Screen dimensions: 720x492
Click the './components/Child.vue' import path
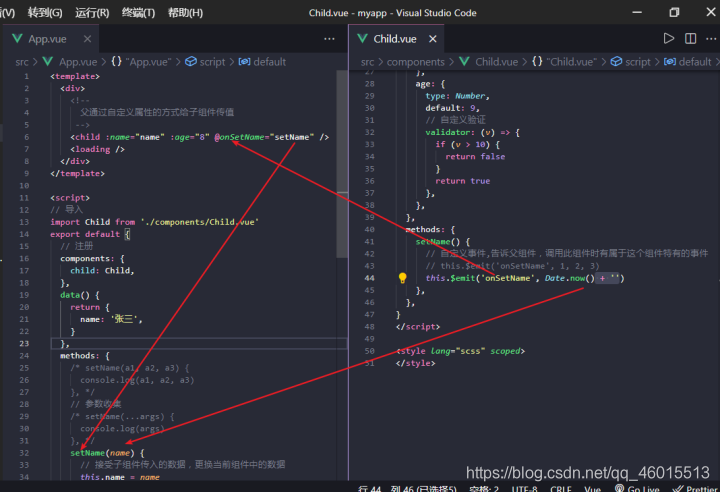tap(200, 222)
